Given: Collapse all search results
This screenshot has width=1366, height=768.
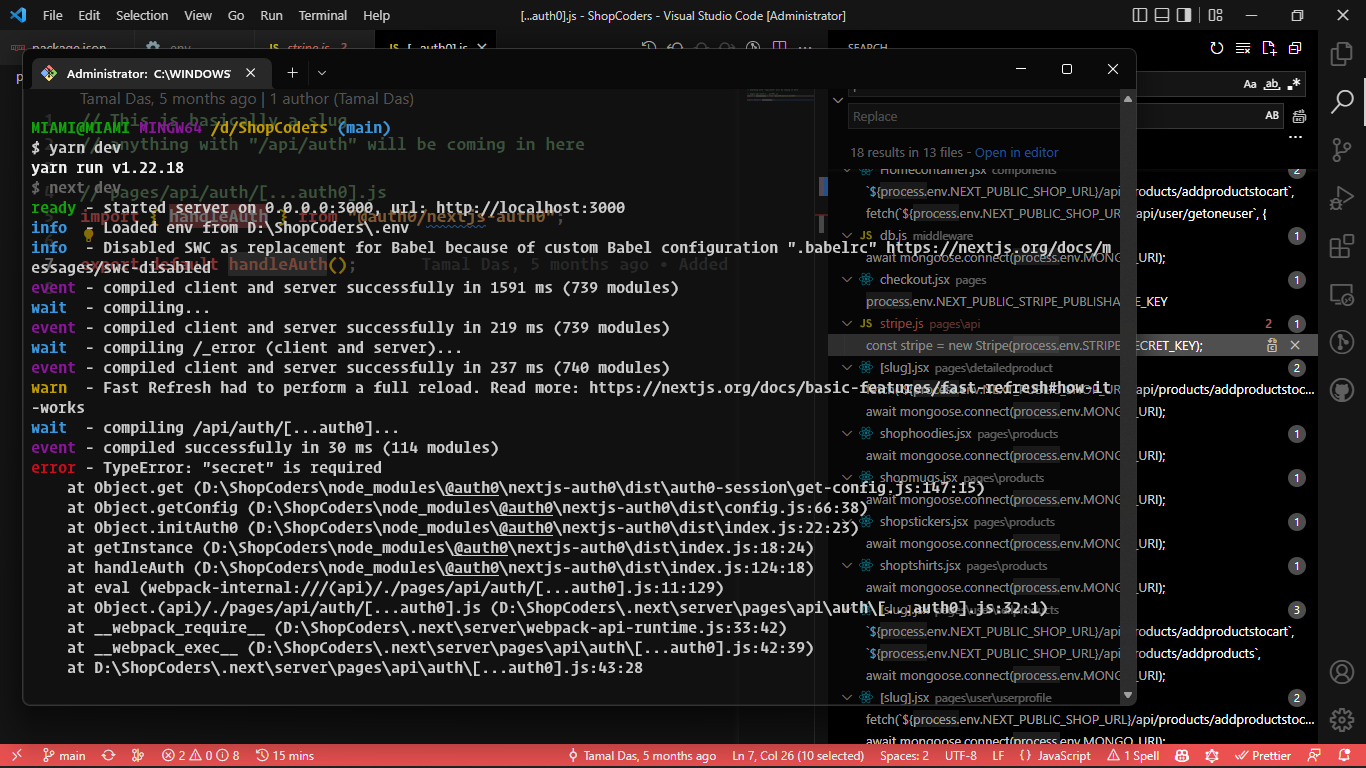Looking at the screenshot, I should tap(1295, 48).
